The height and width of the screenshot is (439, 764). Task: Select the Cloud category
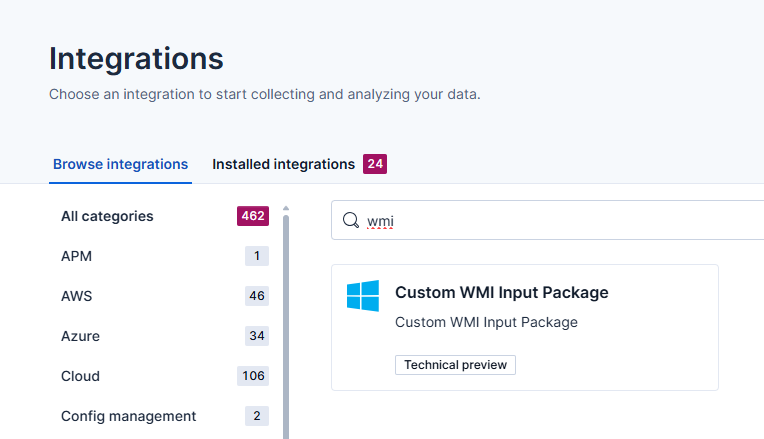(80, 376)
